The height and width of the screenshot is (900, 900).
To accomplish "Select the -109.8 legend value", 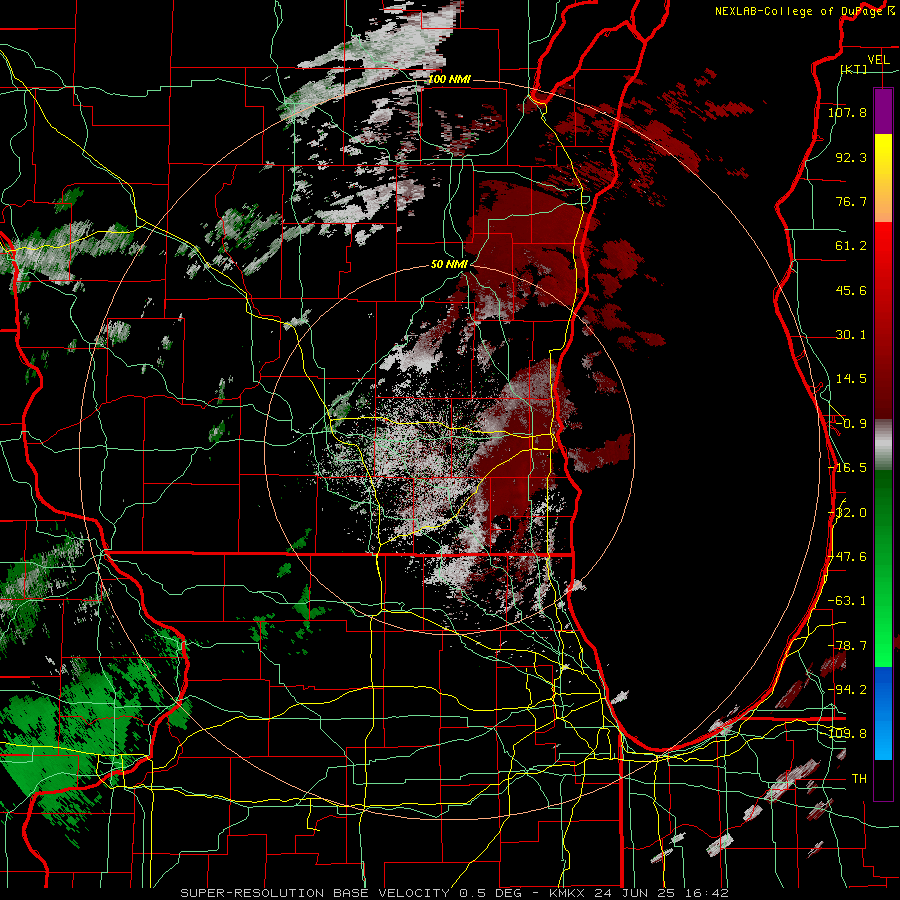I will pyautogui.click(x=847, y=734).
